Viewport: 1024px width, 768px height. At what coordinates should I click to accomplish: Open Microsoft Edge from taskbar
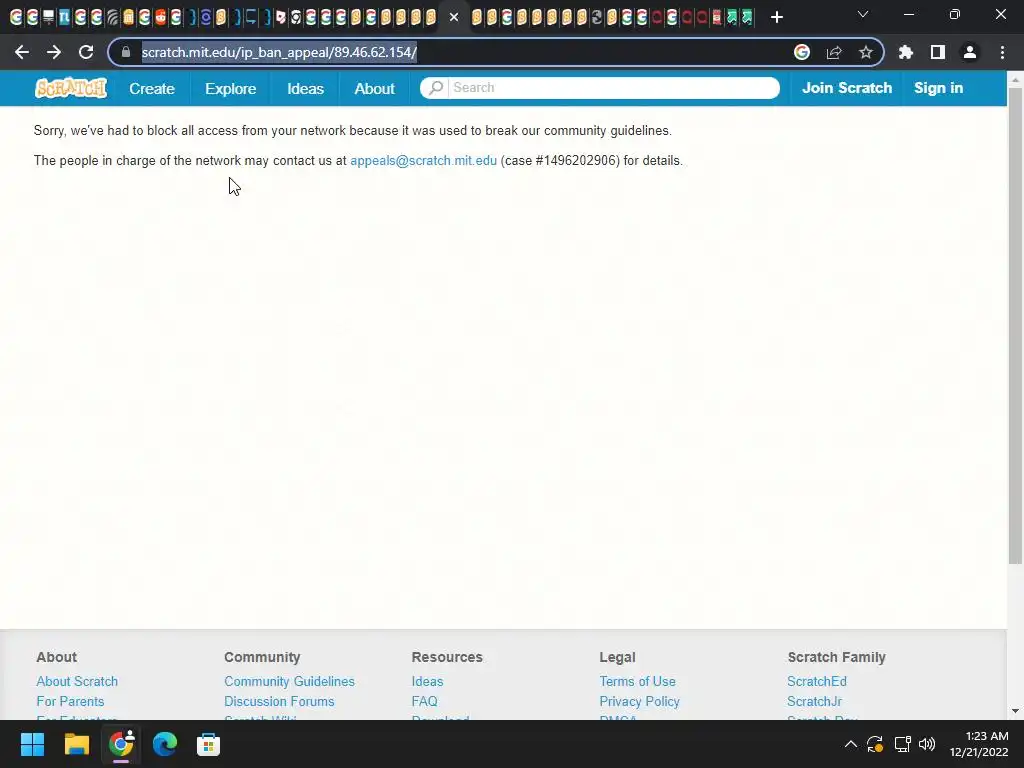coord(165,744)
